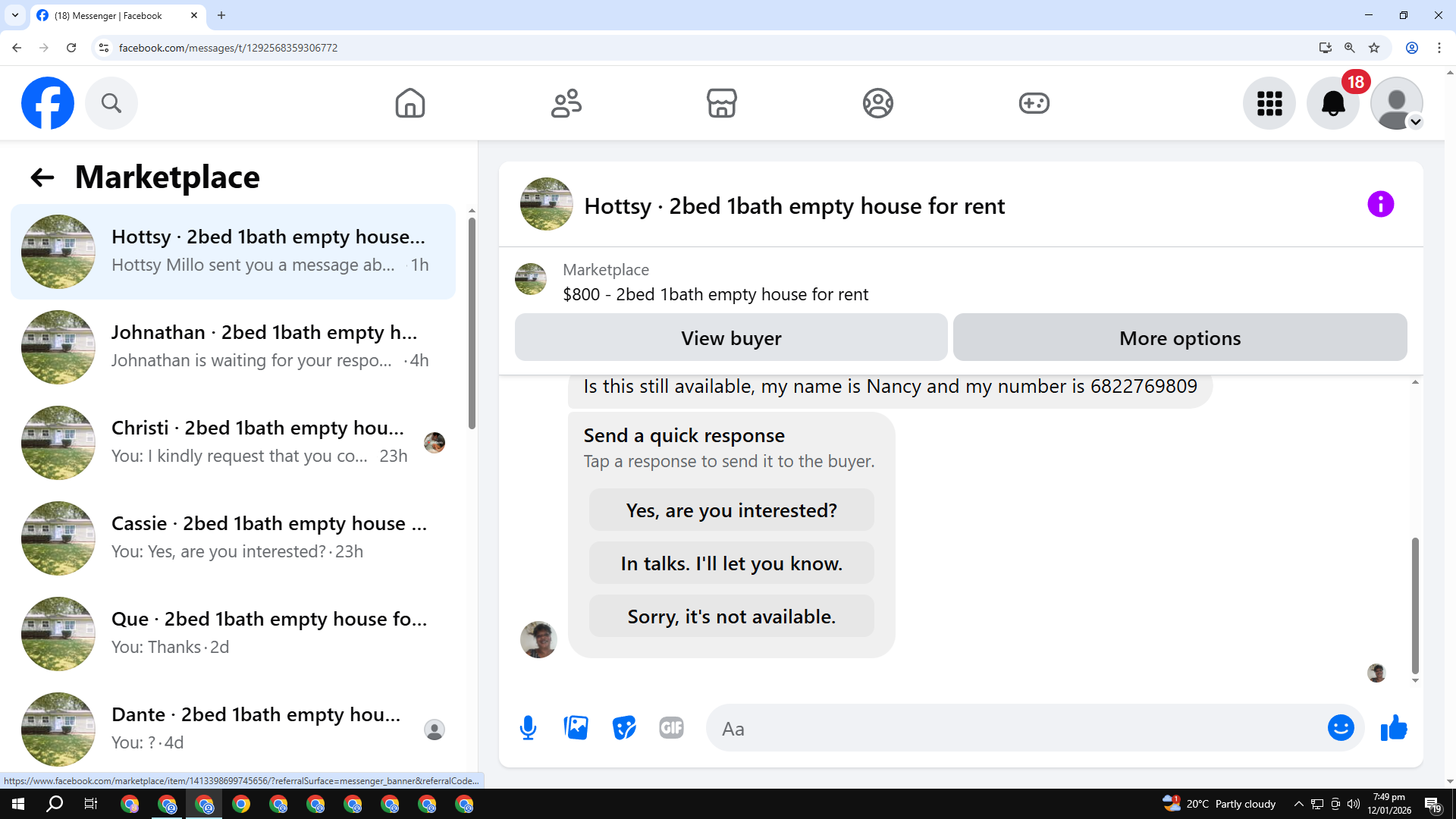The image size is (1456, 819).
Task: Open conversation info via the purple icon
Action: click(1380, 204)
